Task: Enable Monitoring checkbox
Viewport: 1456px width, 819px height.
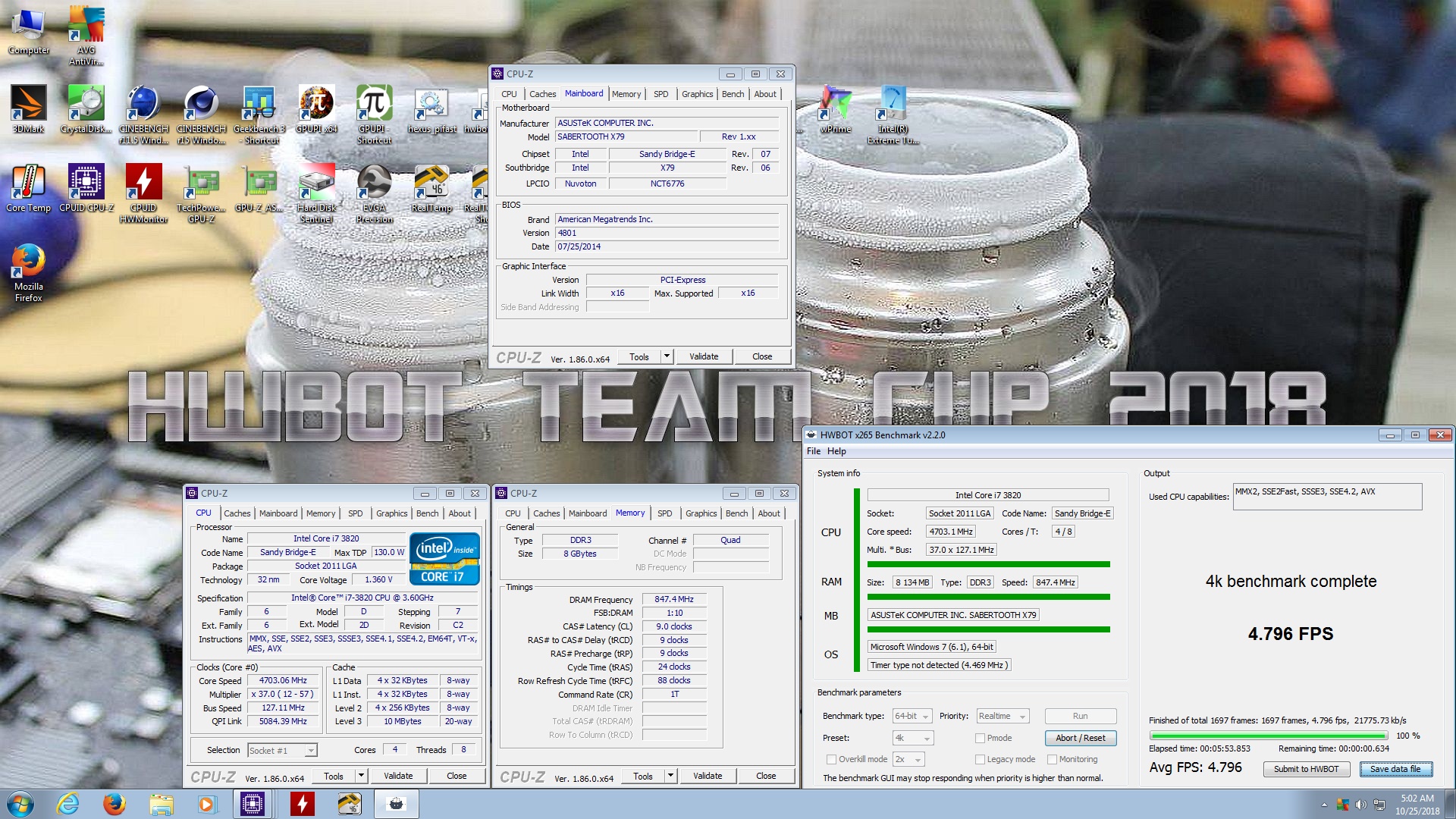Action: 1052,759
